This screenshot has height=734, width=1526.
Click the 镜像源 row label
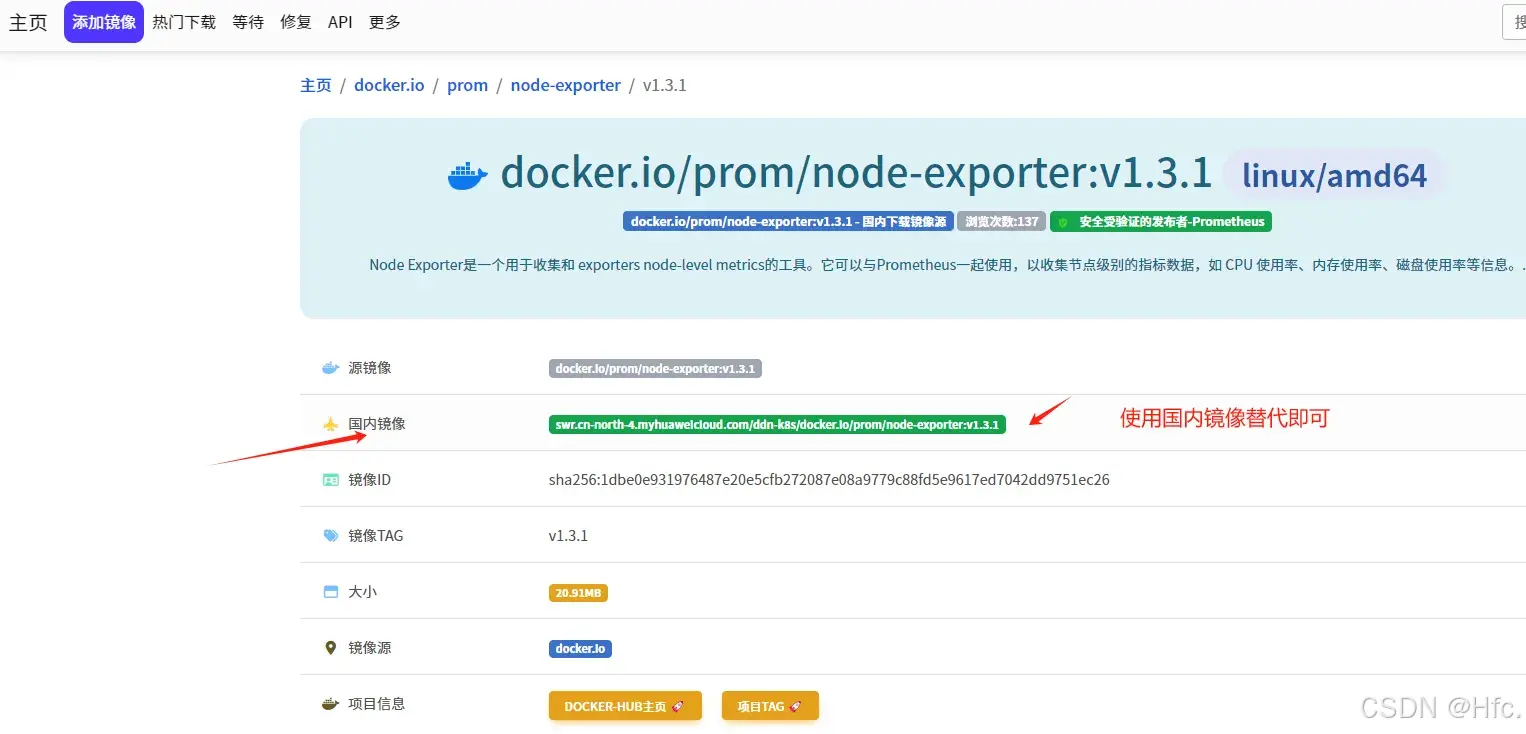370,648
